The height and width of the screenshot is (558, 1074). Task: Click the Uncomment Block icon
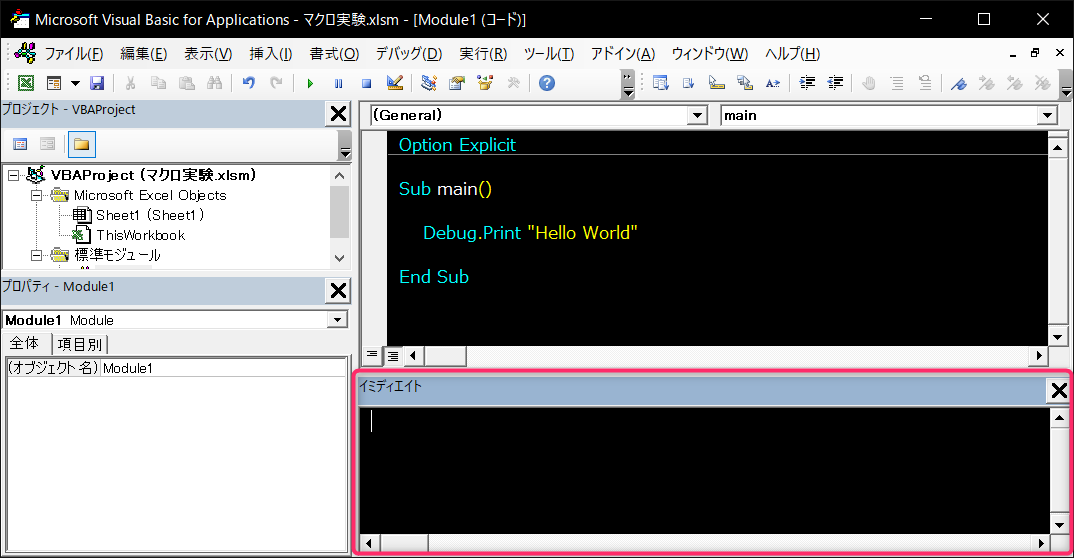click(x=925, y=84)
